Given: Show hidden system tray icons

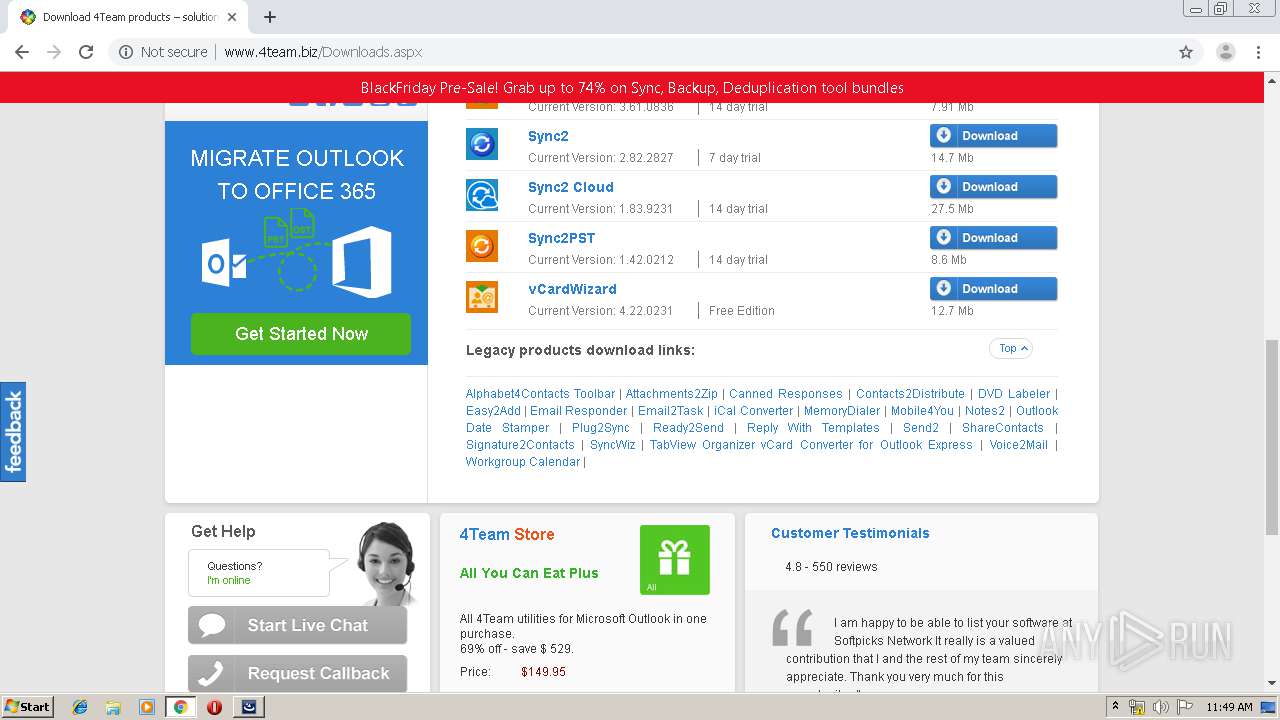Looking at the screenshot, I should 1116,707.
